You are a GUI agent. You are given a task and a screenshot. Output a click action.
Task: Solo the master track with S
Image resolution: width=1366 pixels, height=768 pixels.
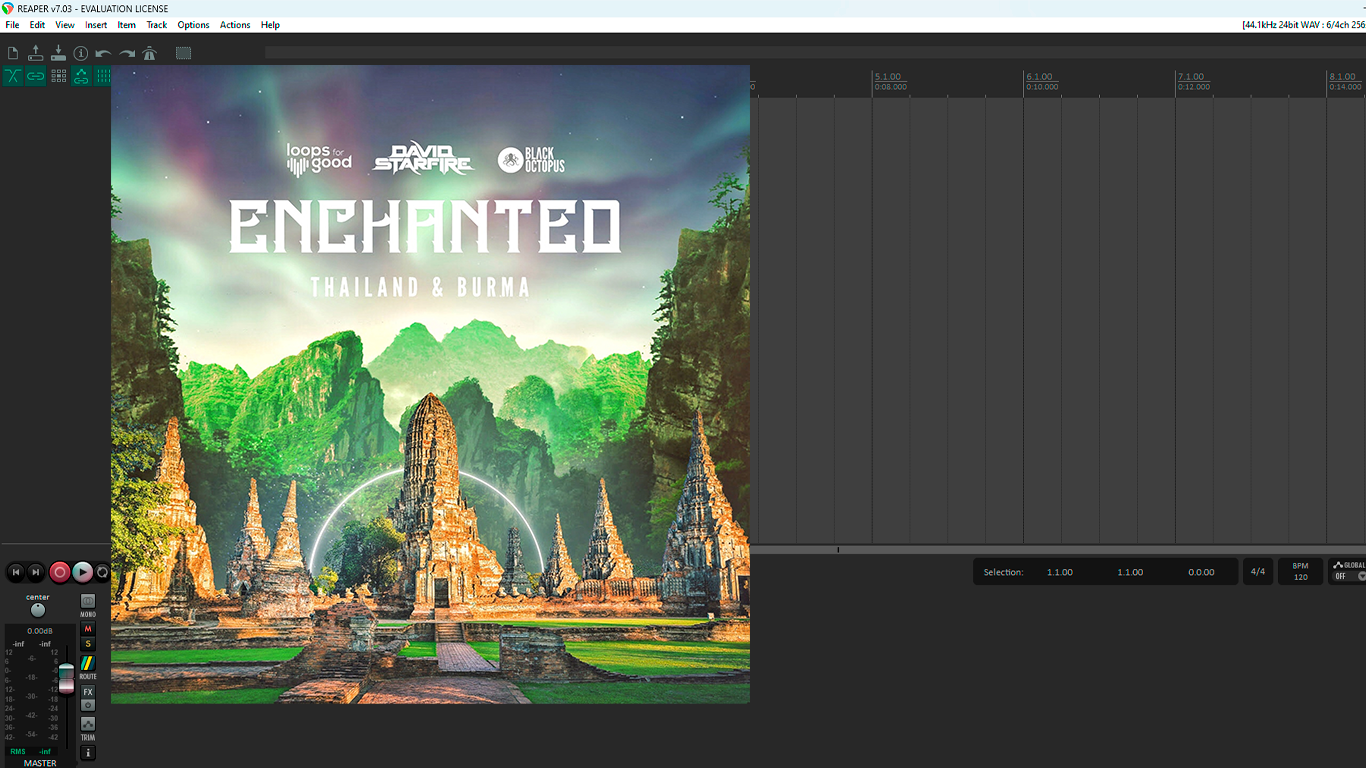[x=88, y=644]
